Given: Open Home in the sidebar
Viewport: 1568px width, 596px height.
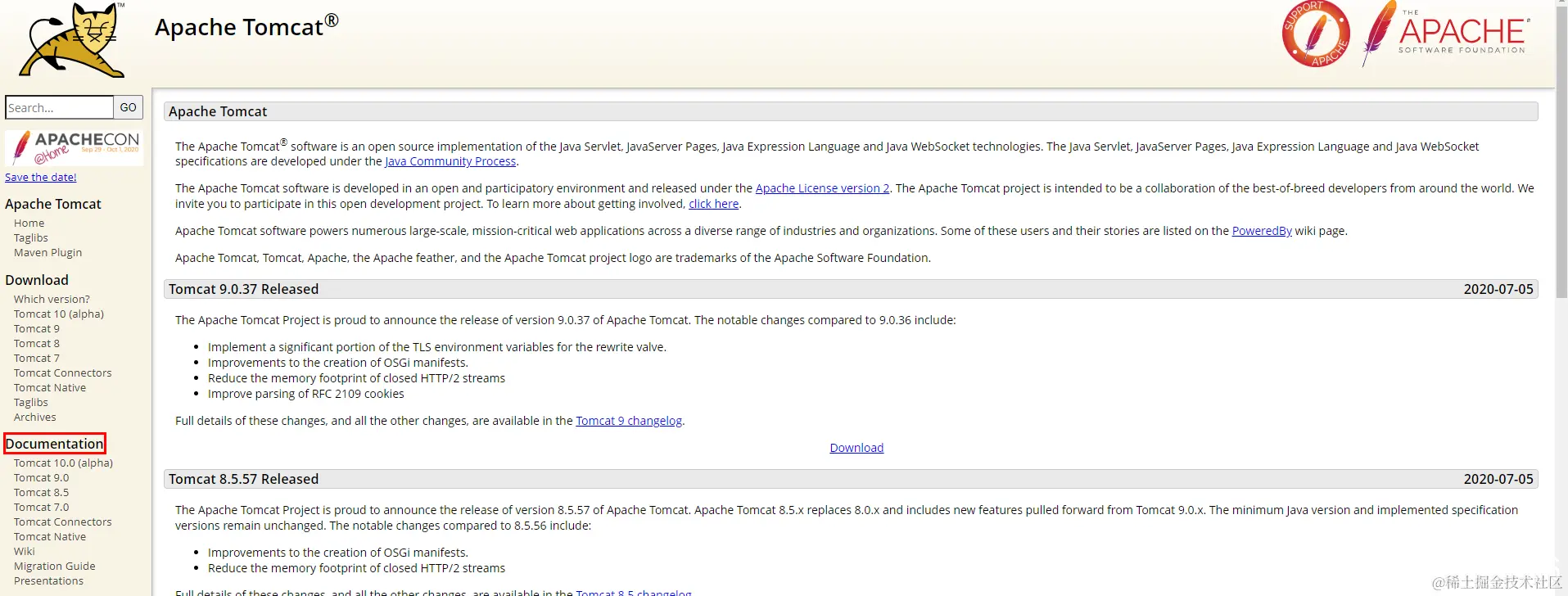Looking at the screenshot, I should [x=29, y=223].
